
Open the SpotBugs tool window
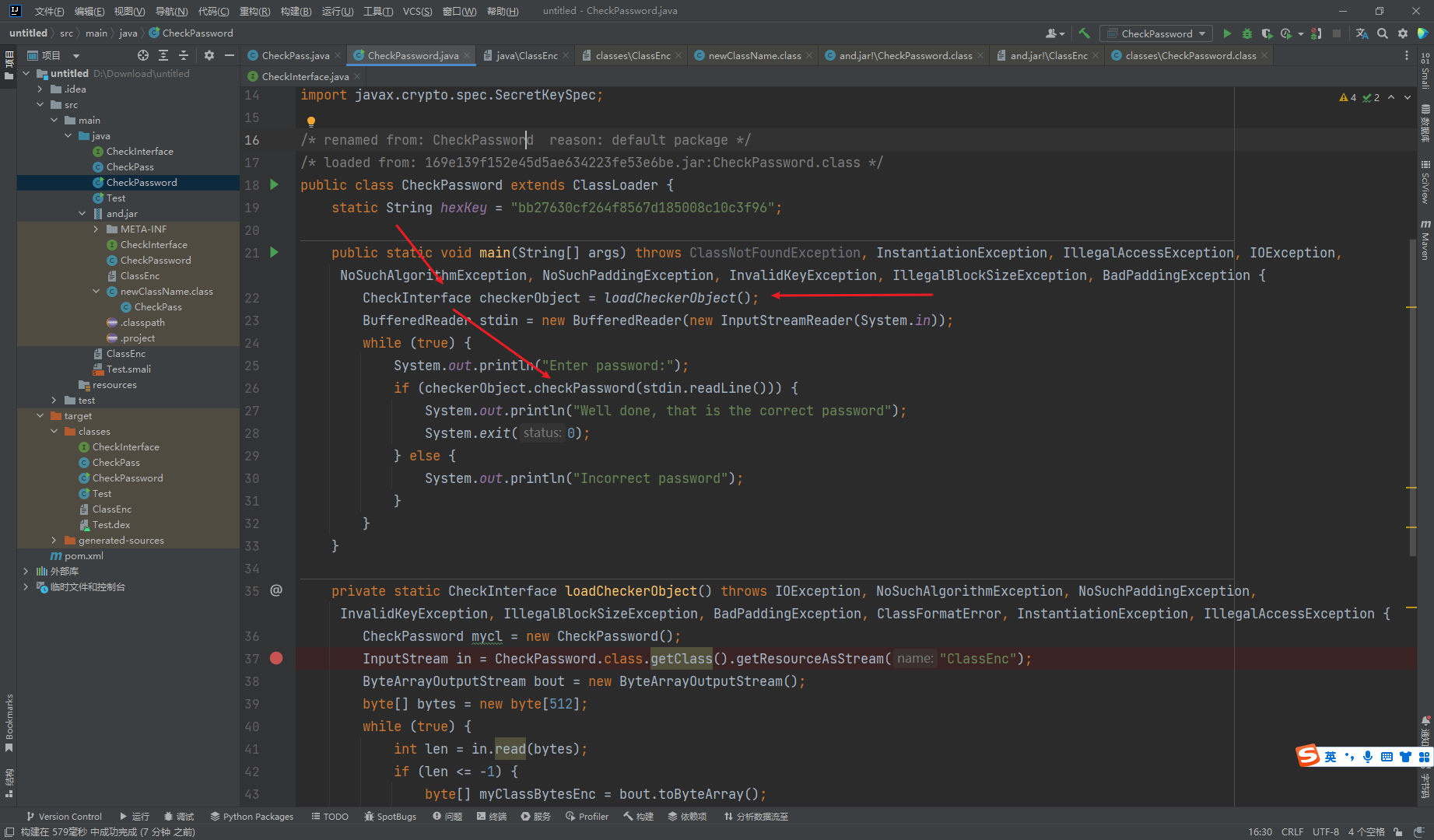coord(390,817)
